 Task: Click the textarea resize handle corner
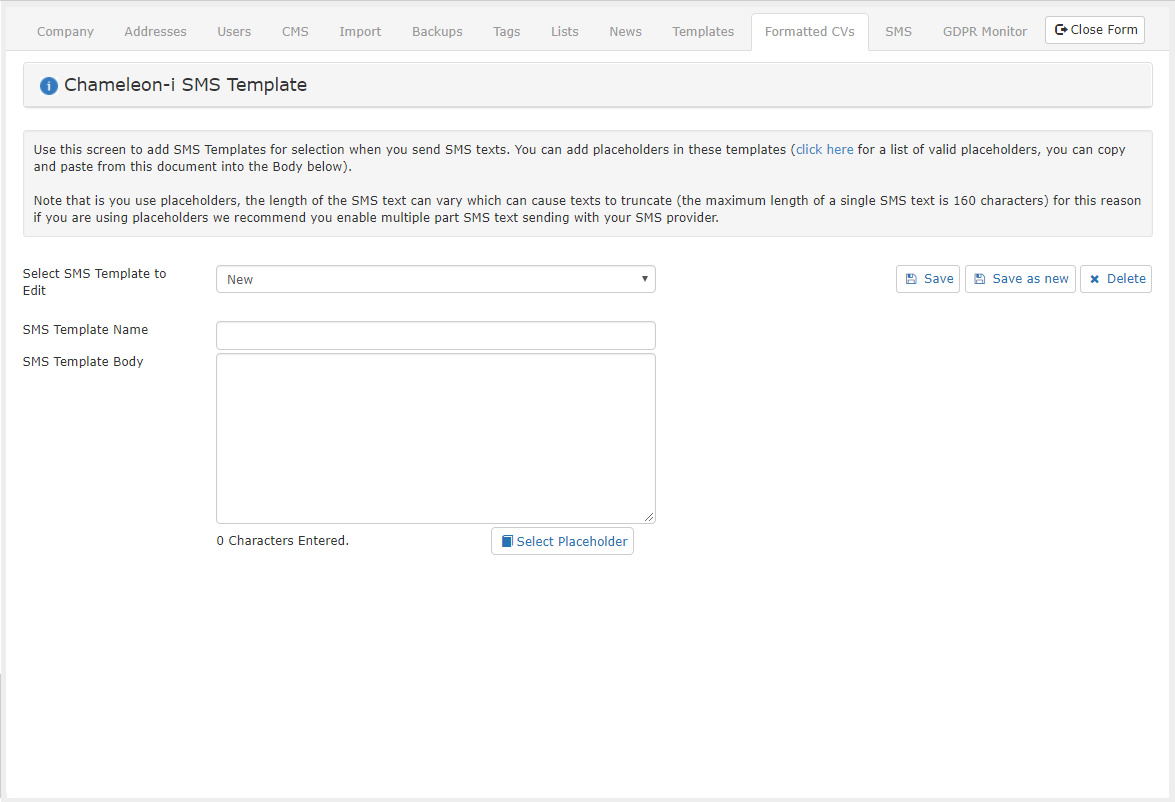(x=649, y=516)
